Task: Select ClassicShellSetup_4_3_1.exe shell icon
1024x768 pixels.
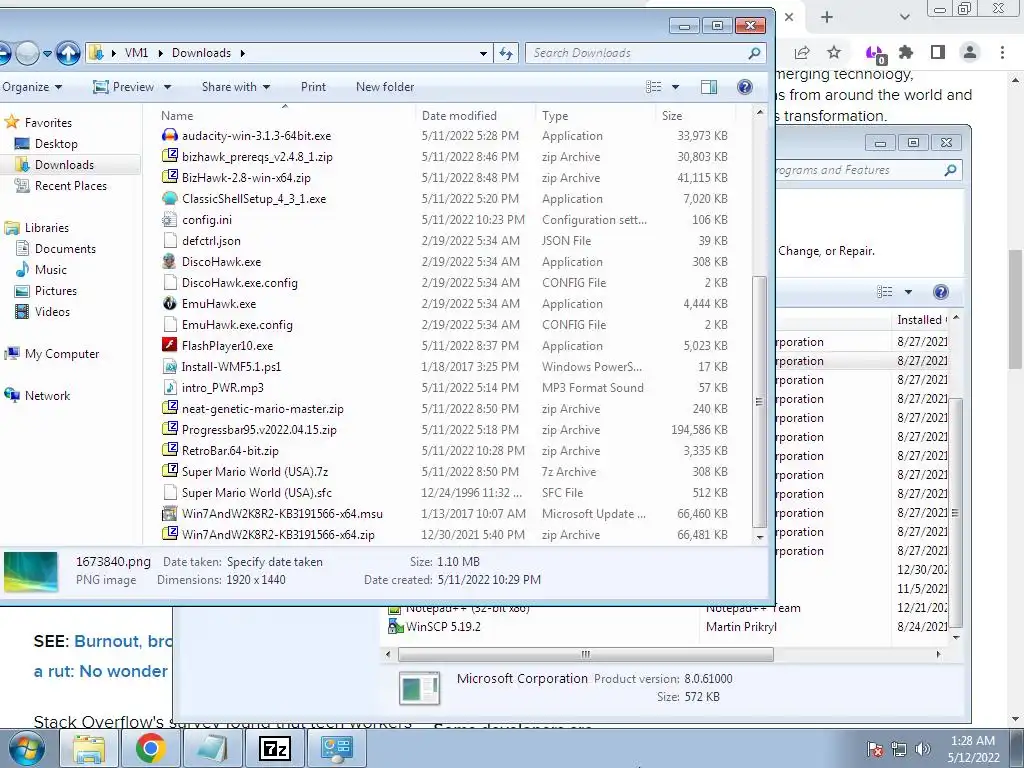Action: click(170, 199)
